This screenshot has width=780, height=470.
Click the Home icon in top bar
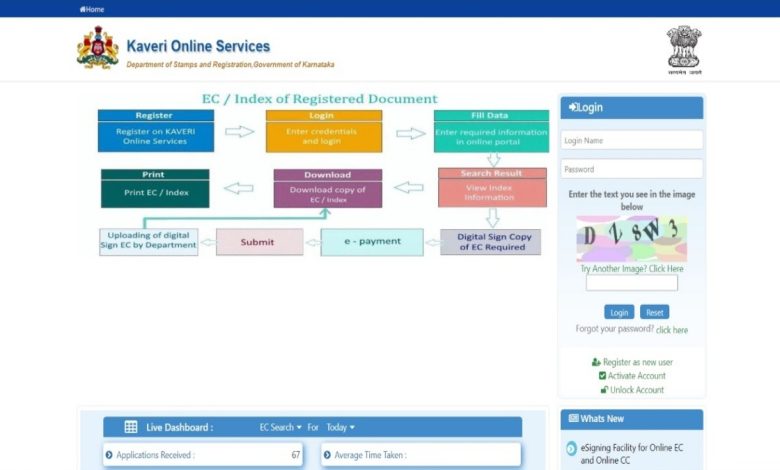82,9
